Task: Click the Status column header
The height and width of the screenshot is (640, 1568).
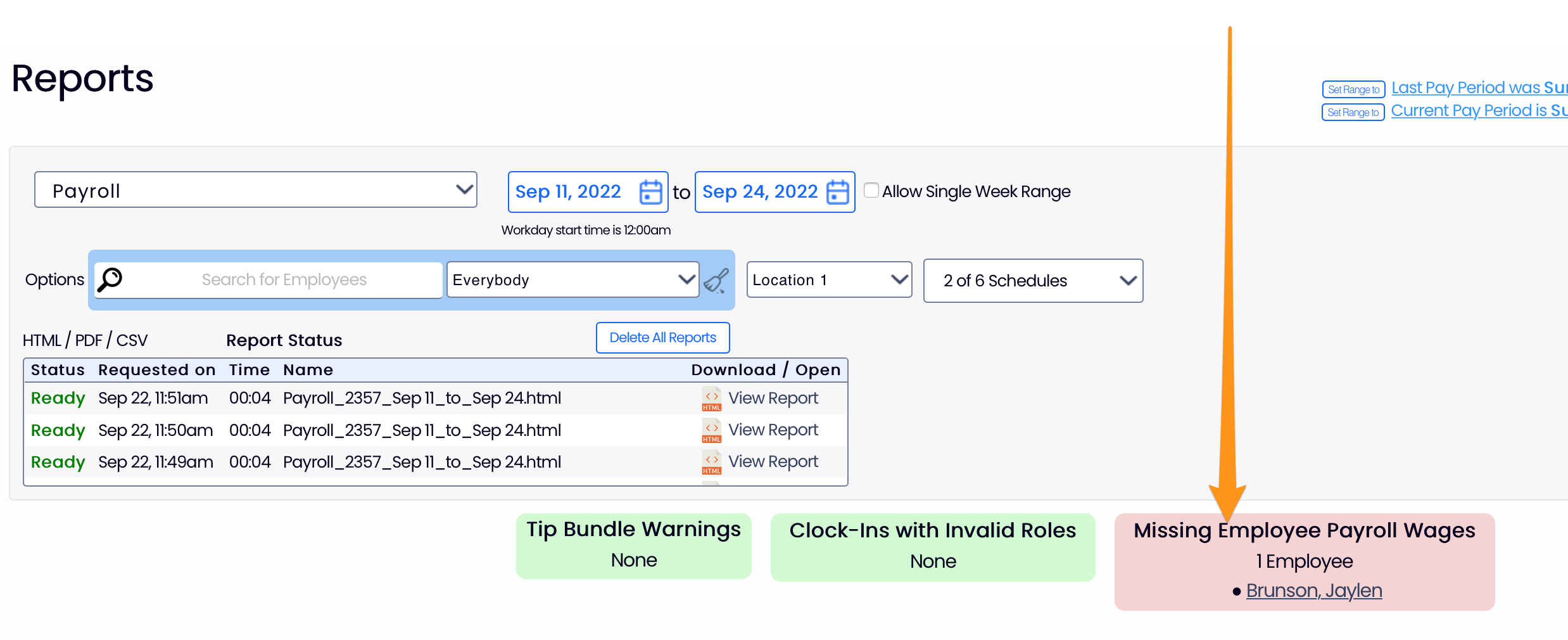Action: [x=58, y=370]
